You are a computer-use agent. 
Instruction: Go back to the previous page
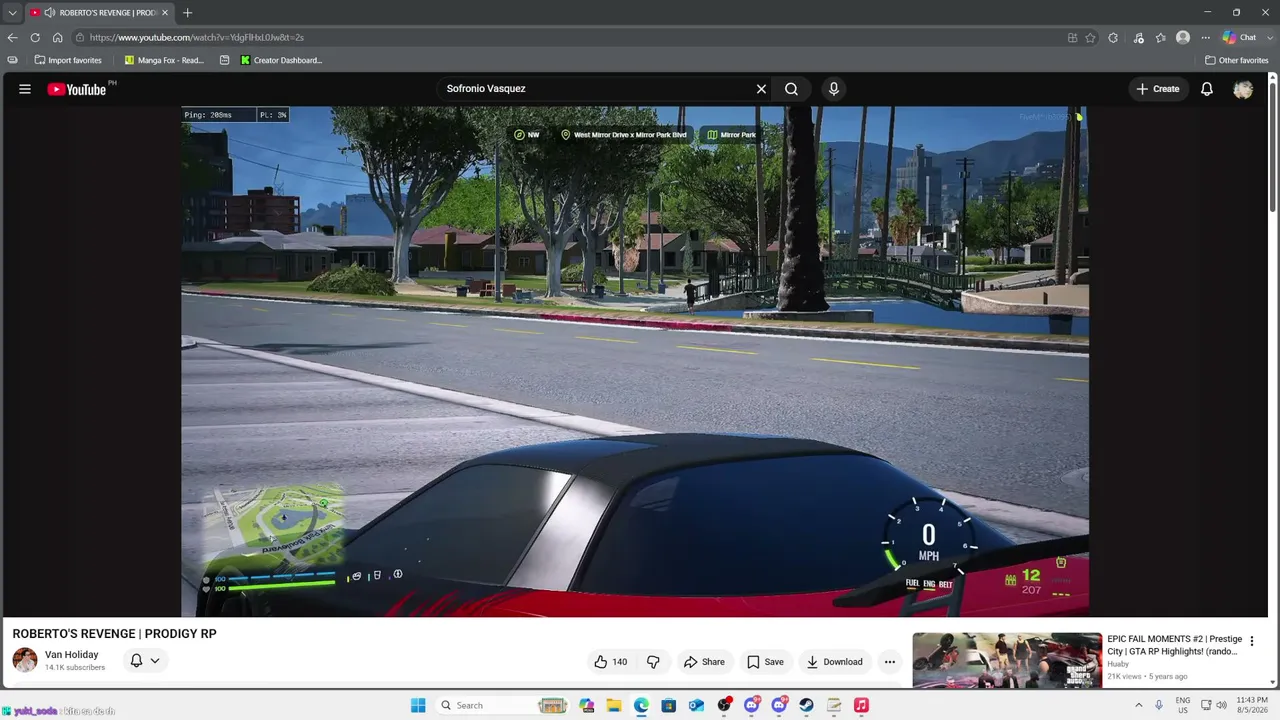click(12, 38)
